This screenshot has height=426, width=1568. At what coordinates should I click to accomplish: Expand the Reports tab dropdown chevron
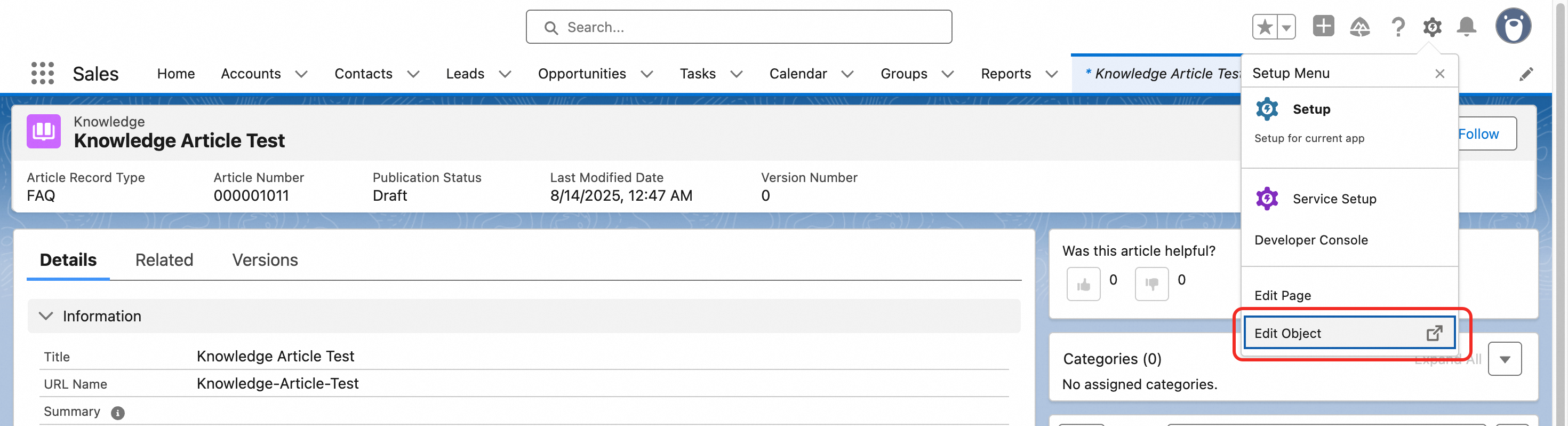(x=1051, y=74)
